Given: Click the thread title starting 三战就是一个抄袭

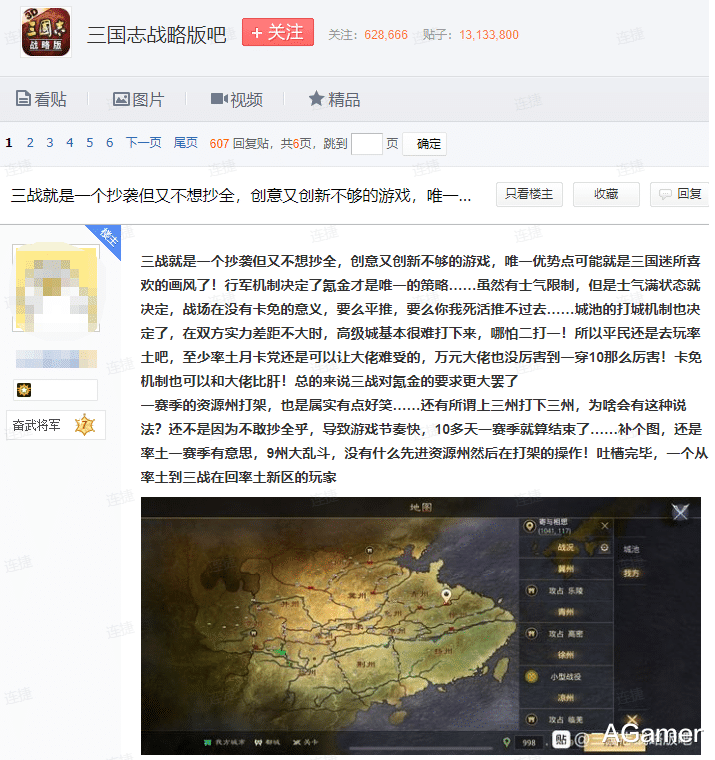Looking at the screenshot, I should pyautogui.click(x=241, y=195).
